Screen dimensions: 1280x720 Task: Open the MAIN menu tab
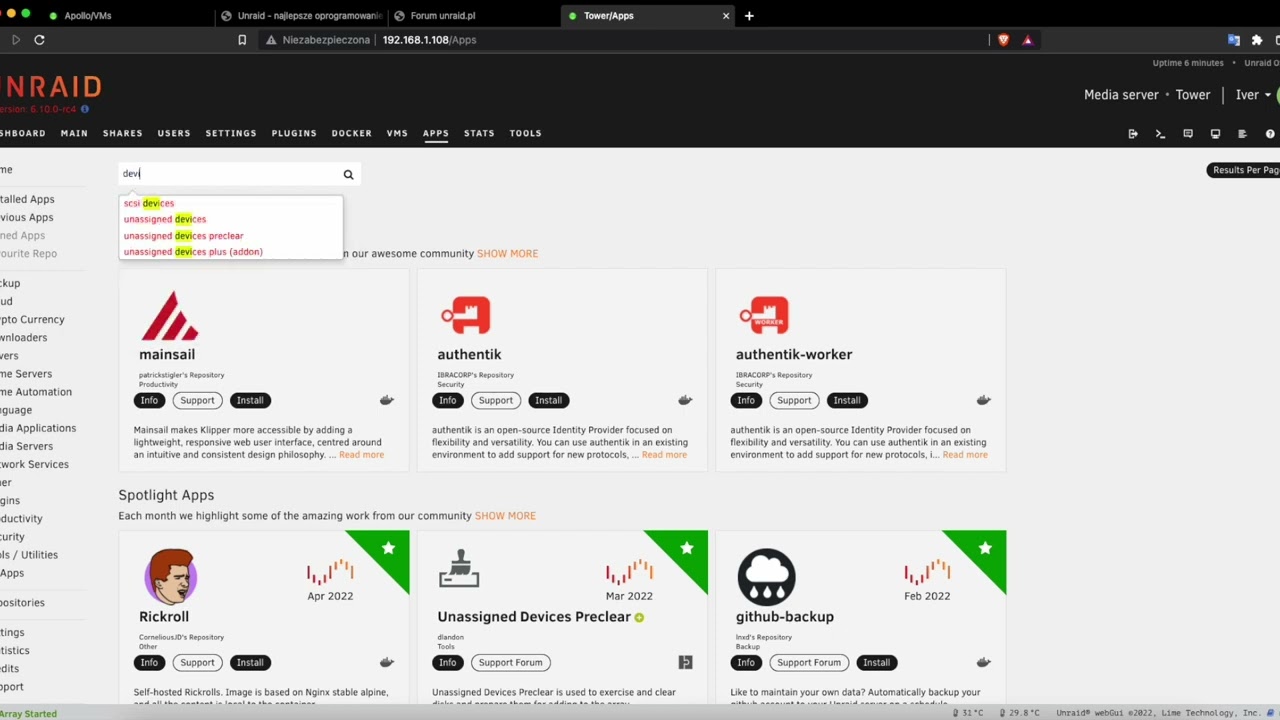[74, 133]
